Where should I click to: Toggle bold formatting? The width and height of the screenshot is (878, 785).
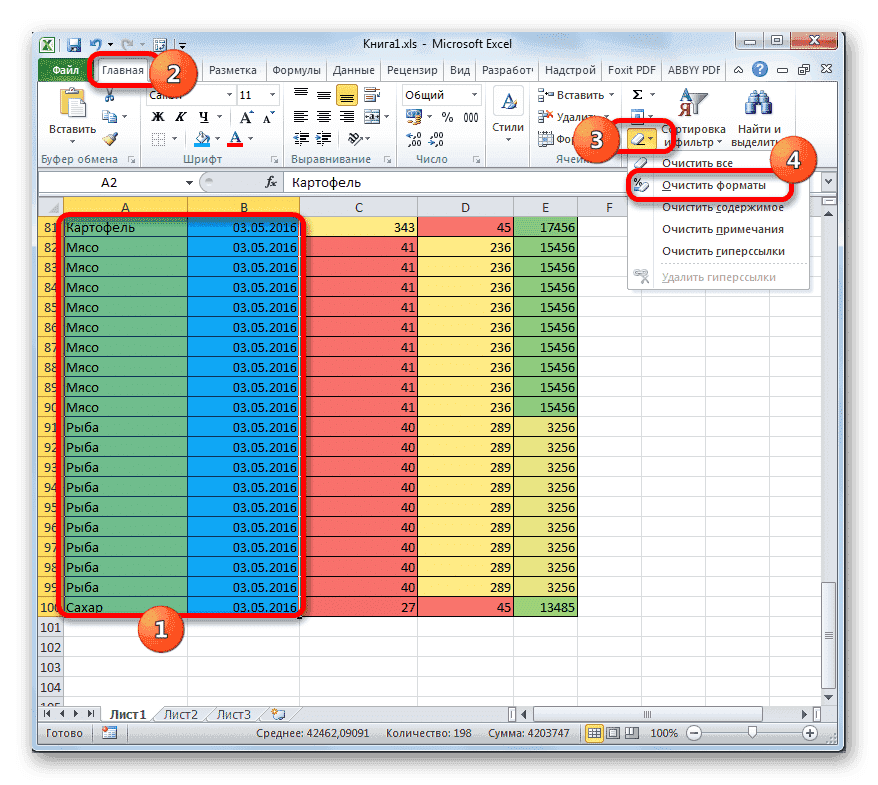point(156,116)
